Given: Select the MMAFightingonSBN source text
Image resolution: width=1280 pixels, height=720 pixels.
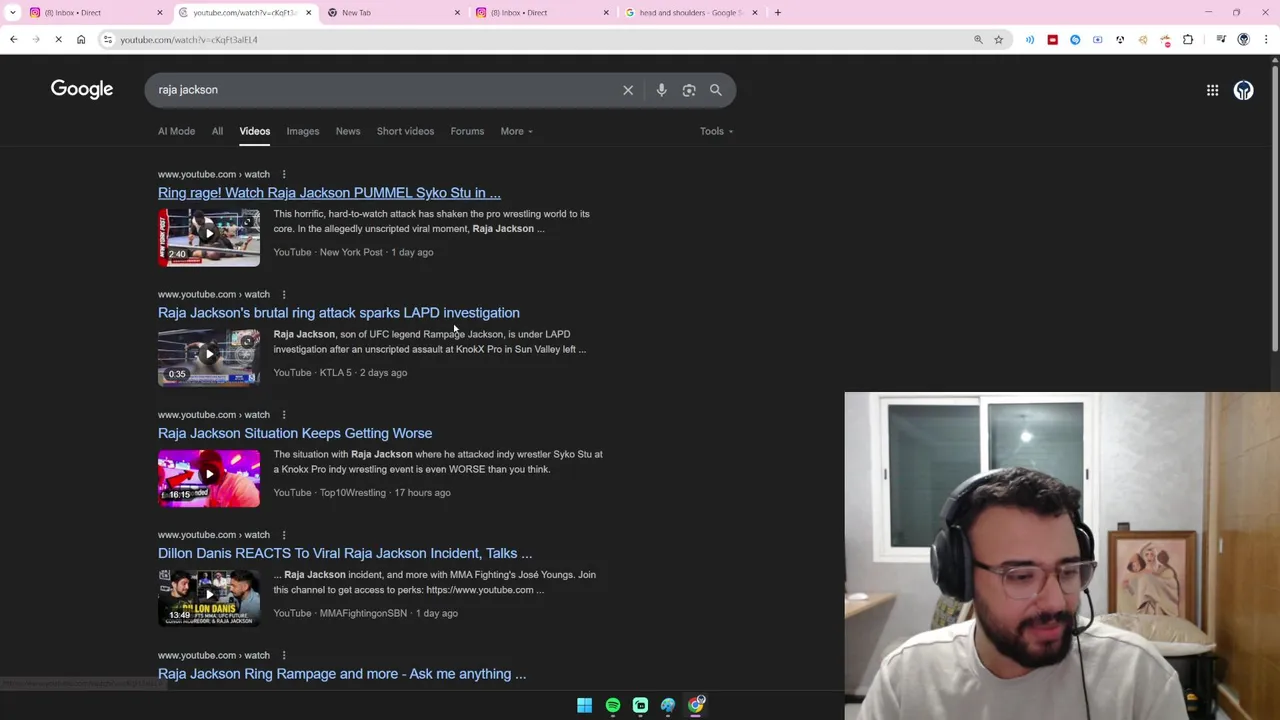Looking at the screenshot, I should (x=363, y=613).
